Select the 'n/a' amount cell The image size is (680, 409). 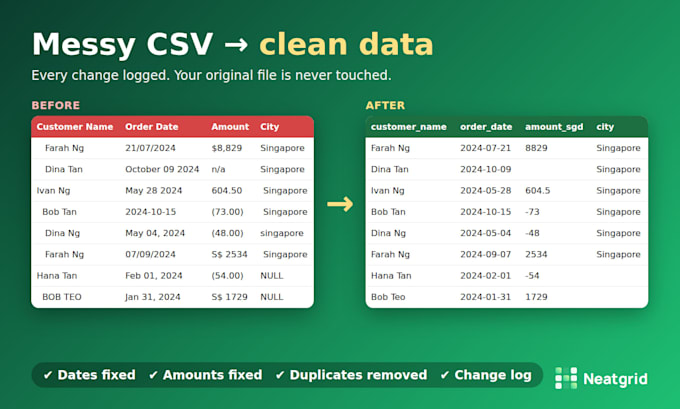[218, 169]
